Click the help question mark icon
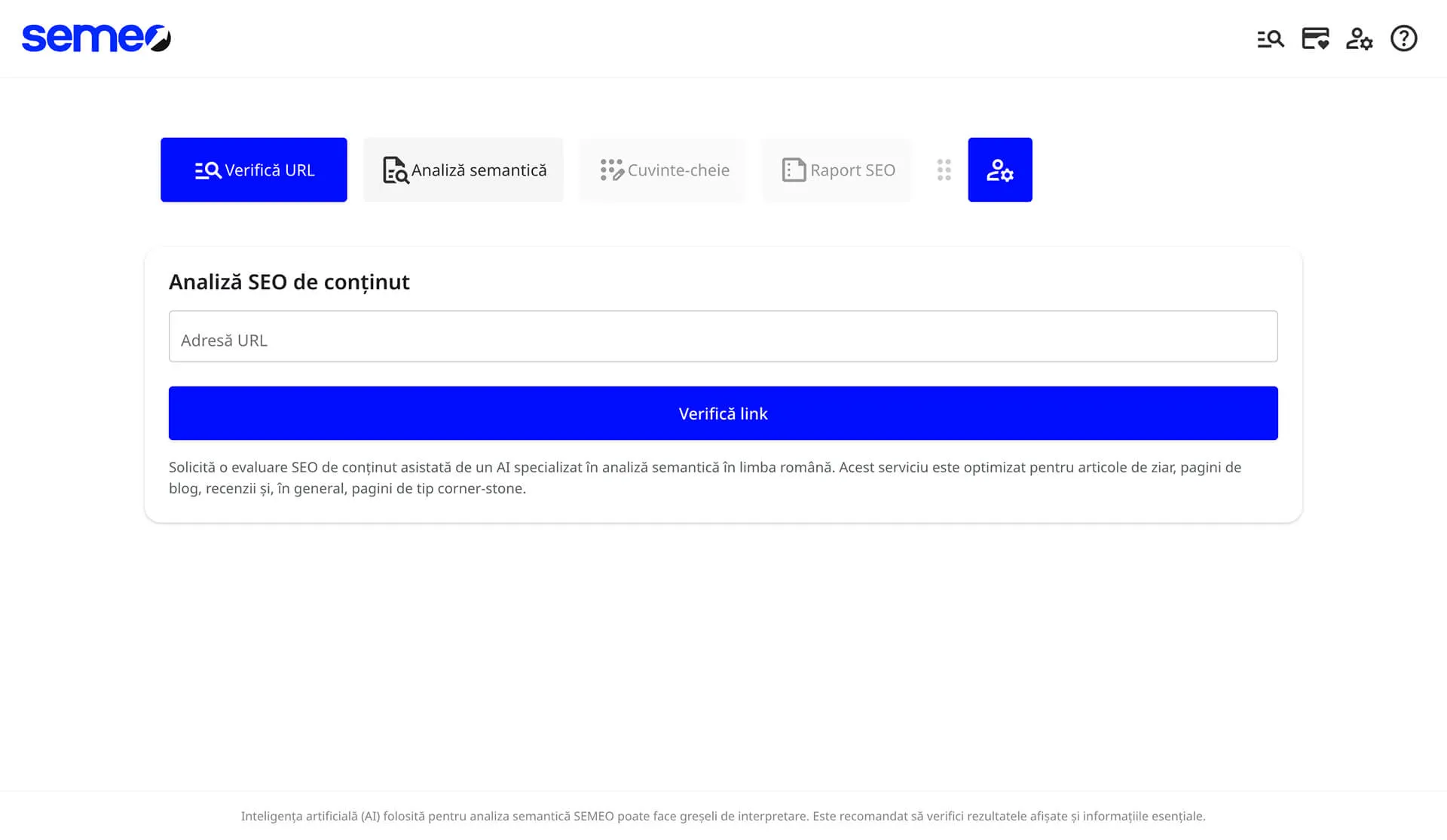 [x=1403, y=38]
